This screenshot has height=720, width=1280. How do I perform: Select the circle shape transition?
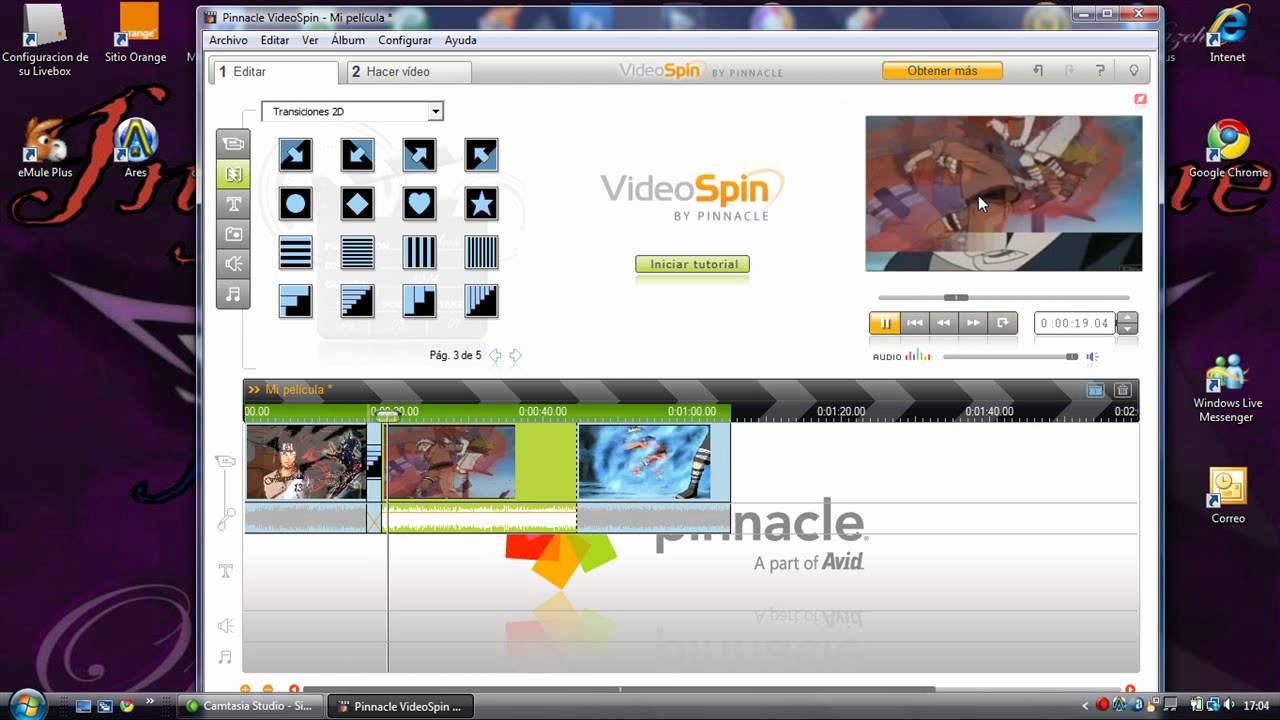(295, 204)
